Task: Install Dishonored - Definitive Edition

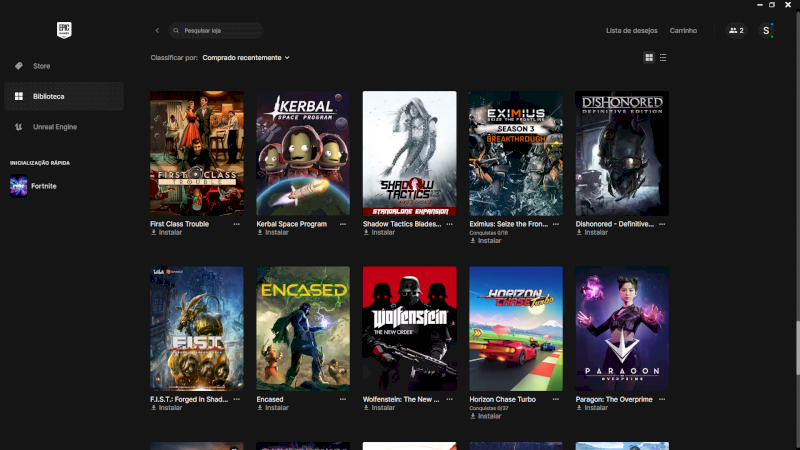Action: (592, 233)
